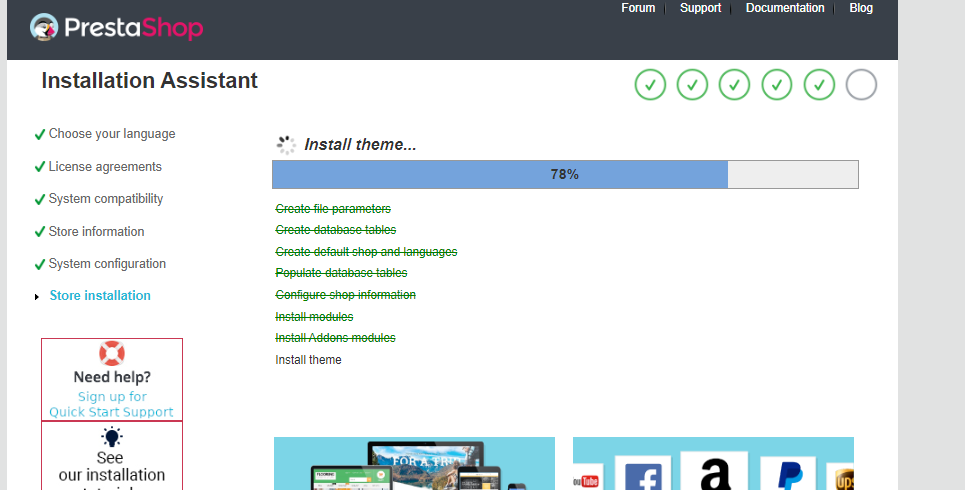Click Sign up for Quick Start Support
Image resolution: width=965 pixels, height=490 pixels.
click(x=112, y=404)
